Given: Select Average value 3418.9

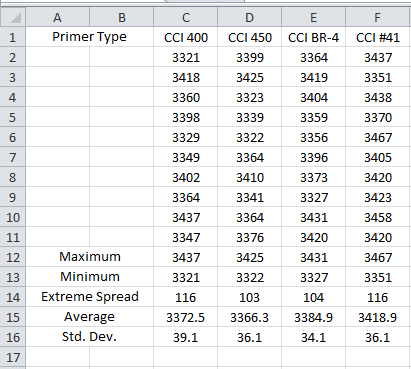Looking at the screenshot, I should 377,317.
